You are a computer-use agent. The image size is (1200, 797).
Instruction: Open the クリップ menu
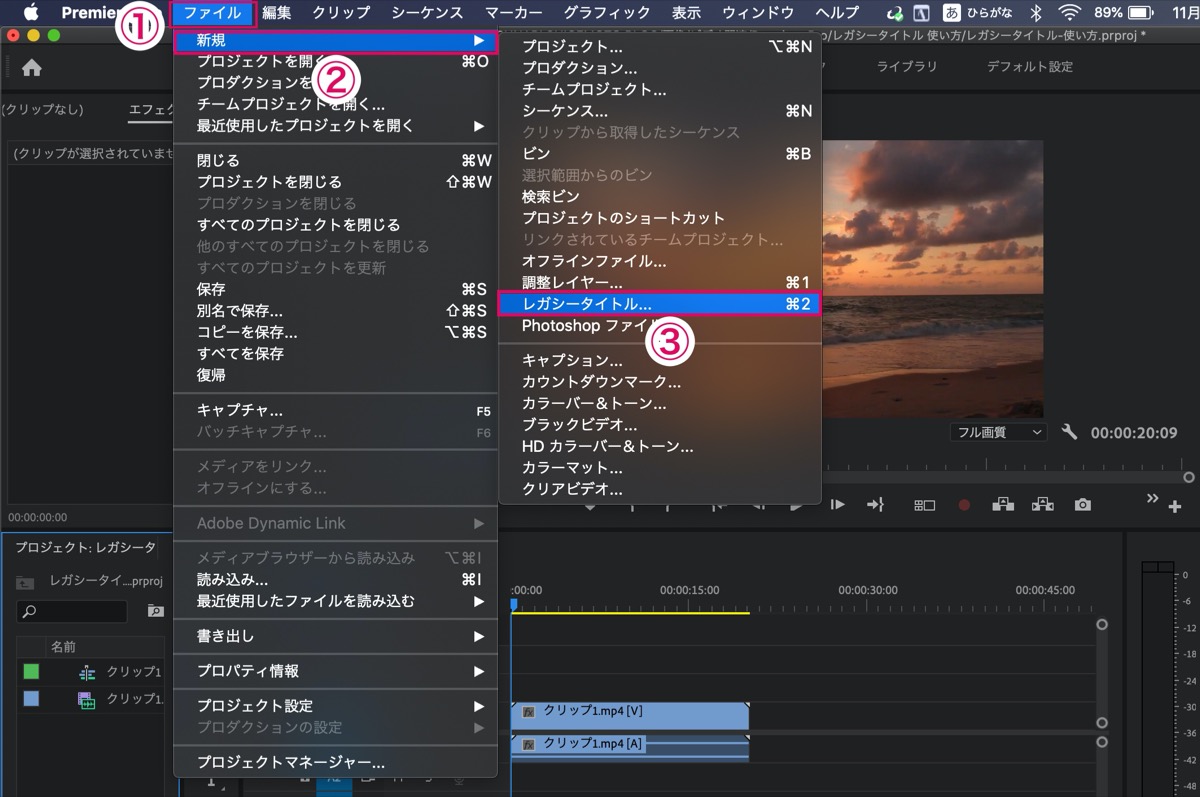pos(341,13)
